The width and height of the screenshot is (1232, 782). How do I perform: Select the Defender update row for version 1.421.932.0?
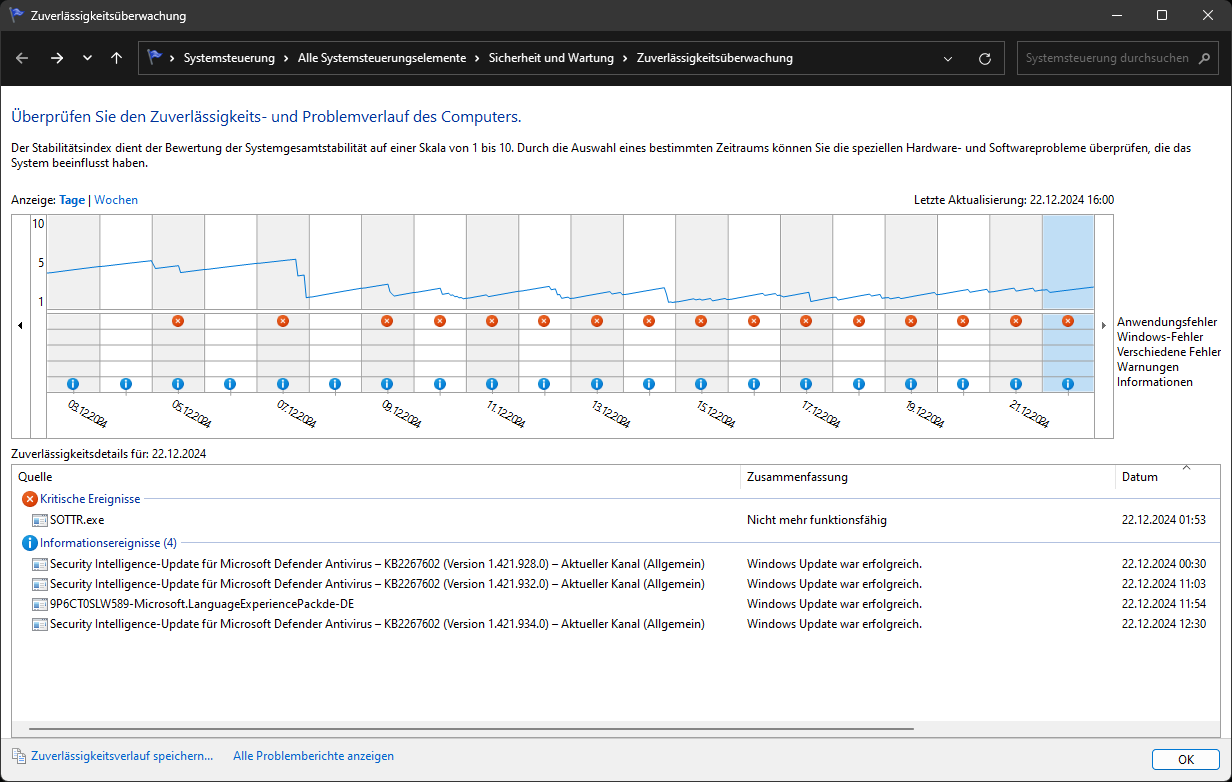(x=615, y=583)
